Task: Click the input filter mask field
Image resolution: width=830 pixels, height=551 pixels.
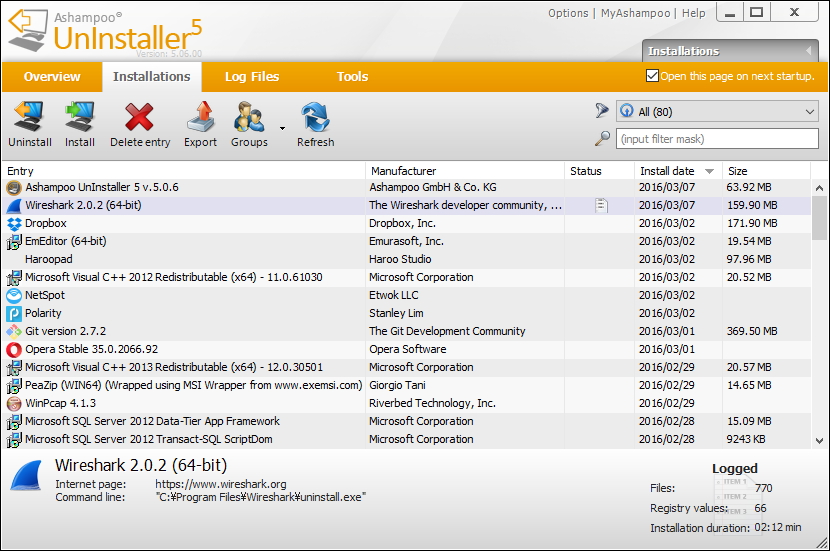Action: 717,139
